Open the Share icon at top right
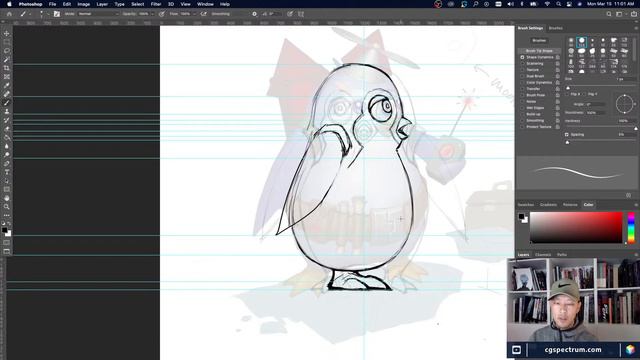 [634, 14]
